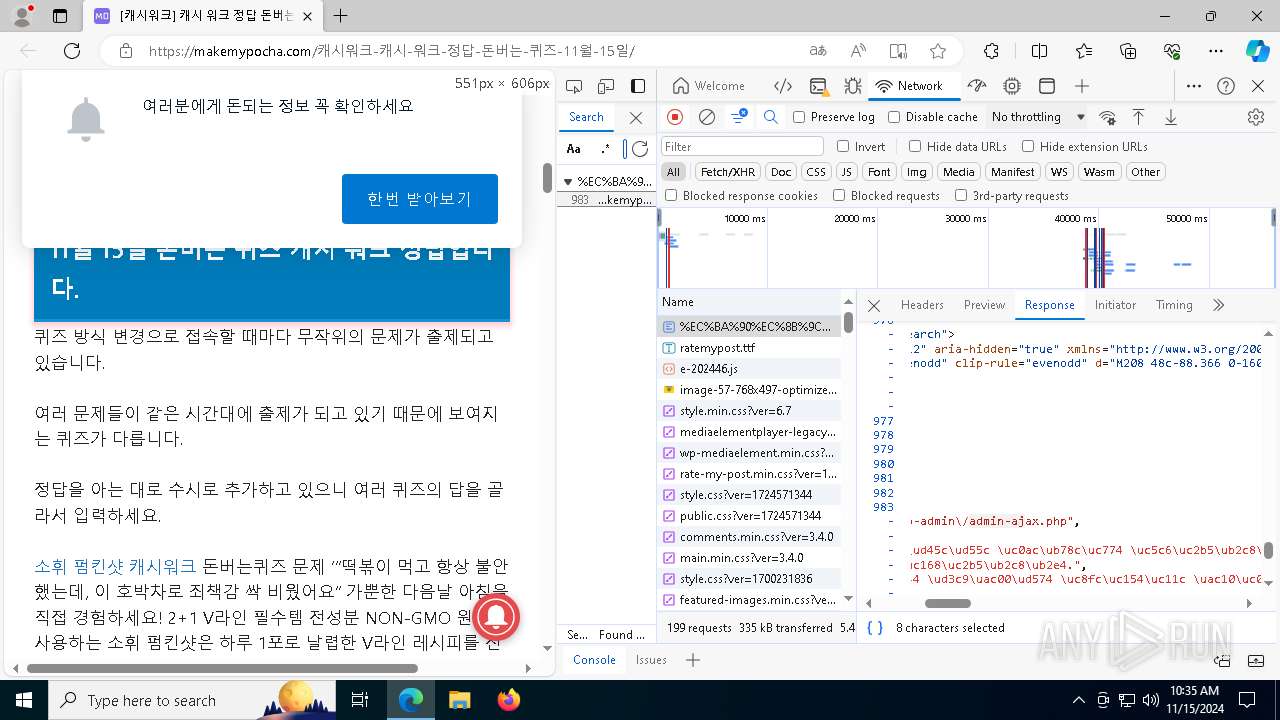Switch to the Preview tab
The image size is (1280, 720).
[x=984, y=305]
